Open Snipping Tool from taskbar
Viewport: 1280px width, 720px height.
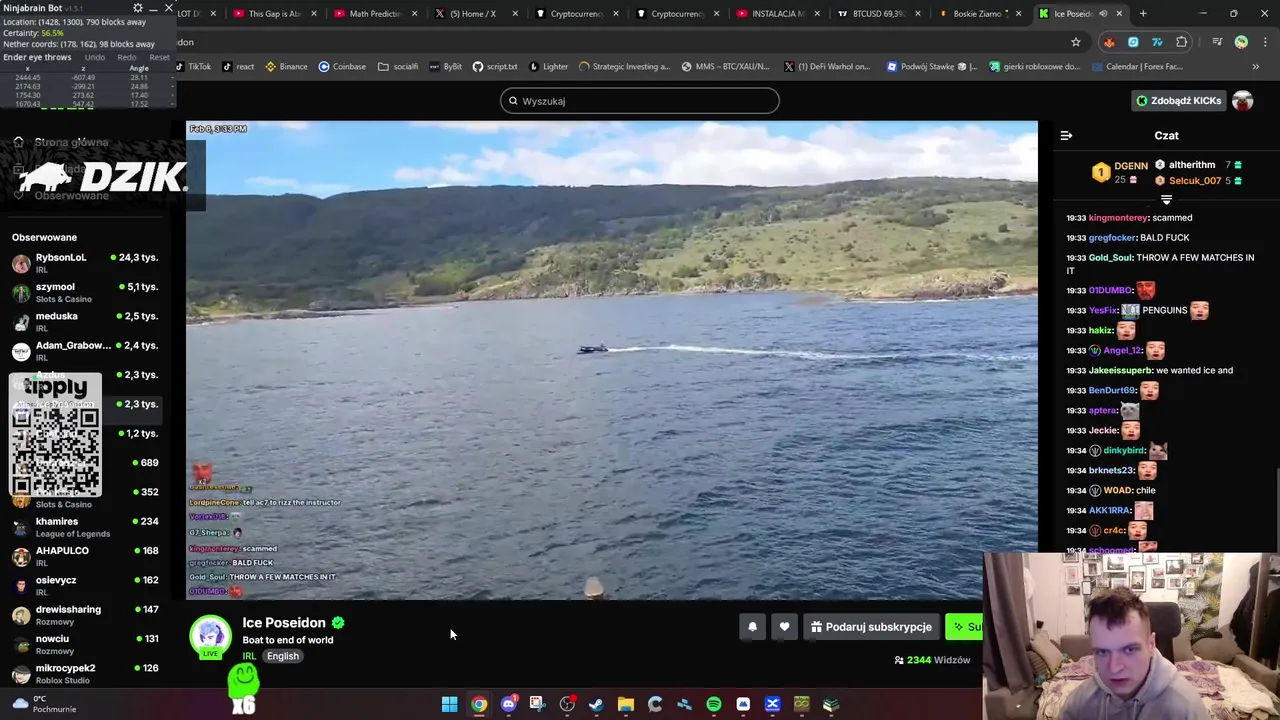538,704
